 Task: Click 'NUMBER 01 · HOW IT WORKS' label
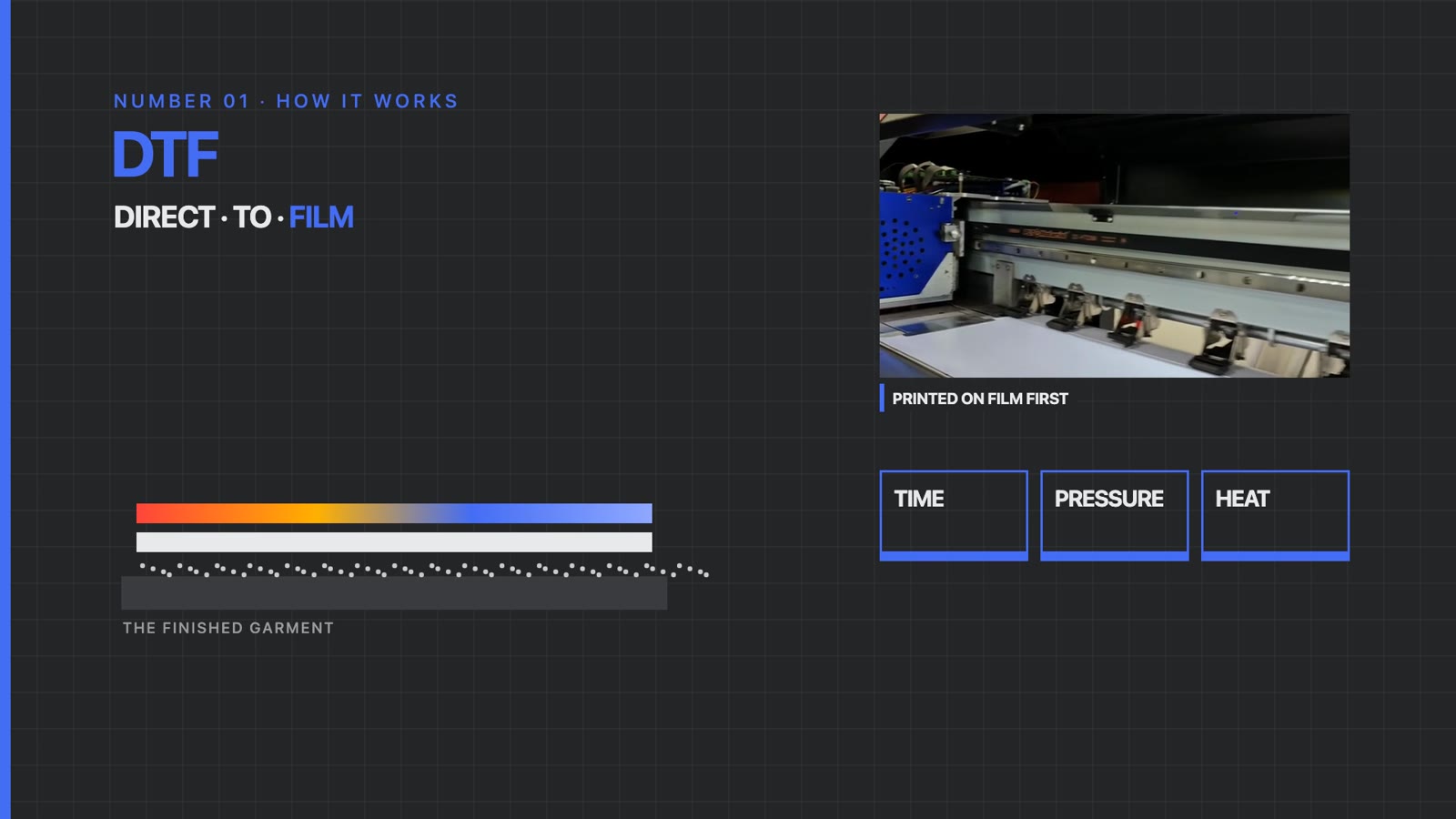tap(286, 101)
